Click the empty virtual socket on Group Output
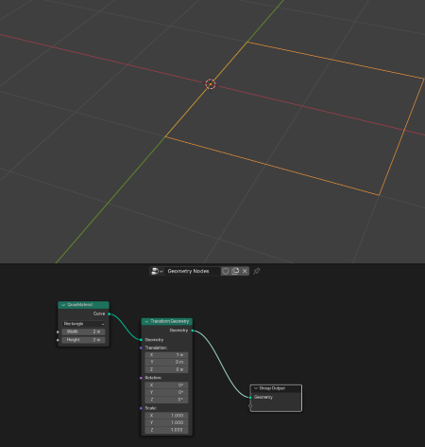425x447 pixels. [250, 405]
